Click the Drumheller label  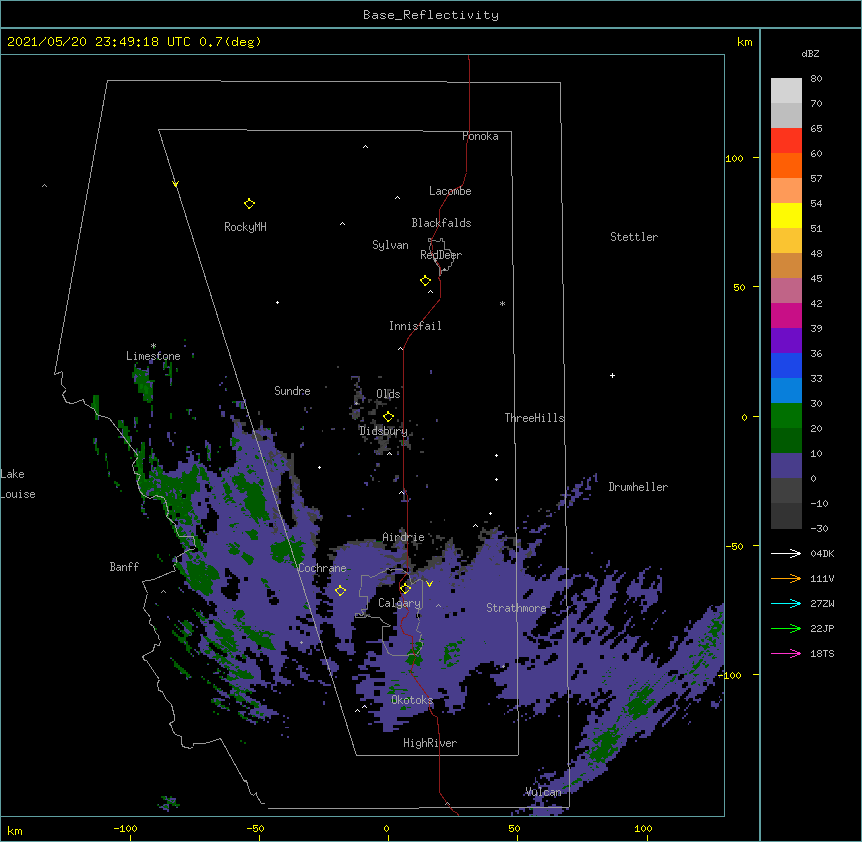(638, 487)
